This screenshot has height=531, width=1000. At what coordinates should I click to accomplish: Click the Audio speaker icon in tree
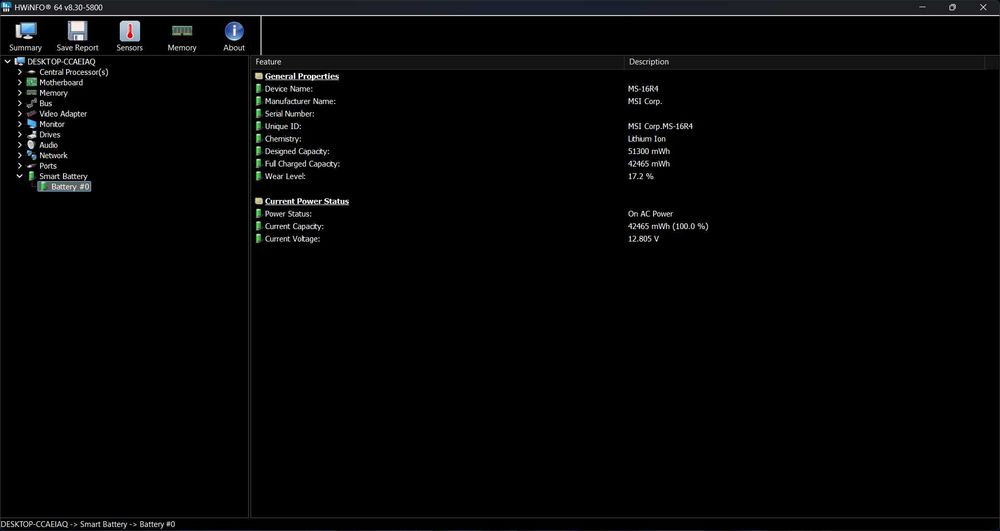coord(31,145)
